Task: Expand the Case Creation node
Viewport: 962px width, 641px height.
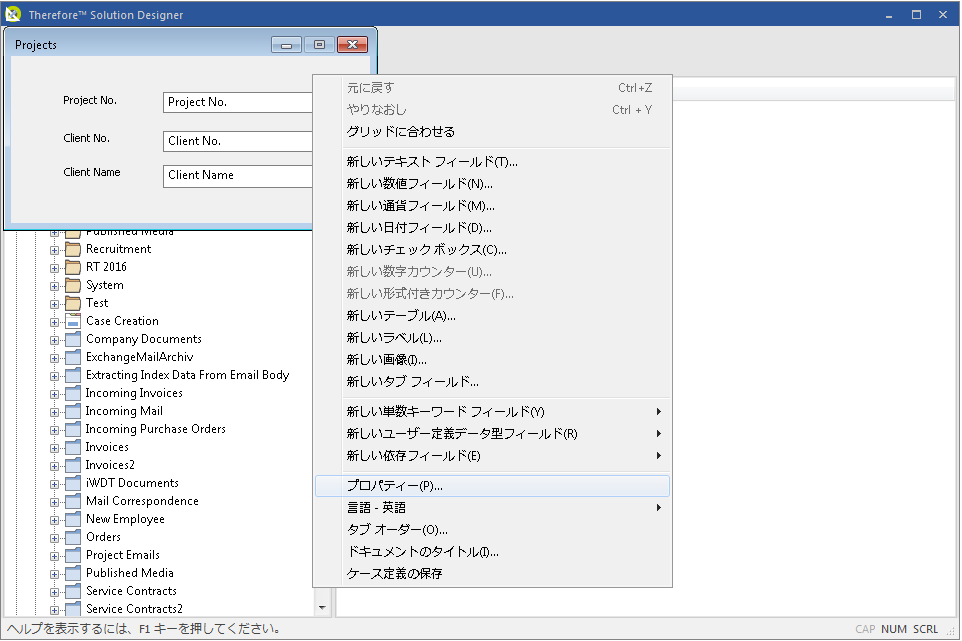Action: pos(55,322)
